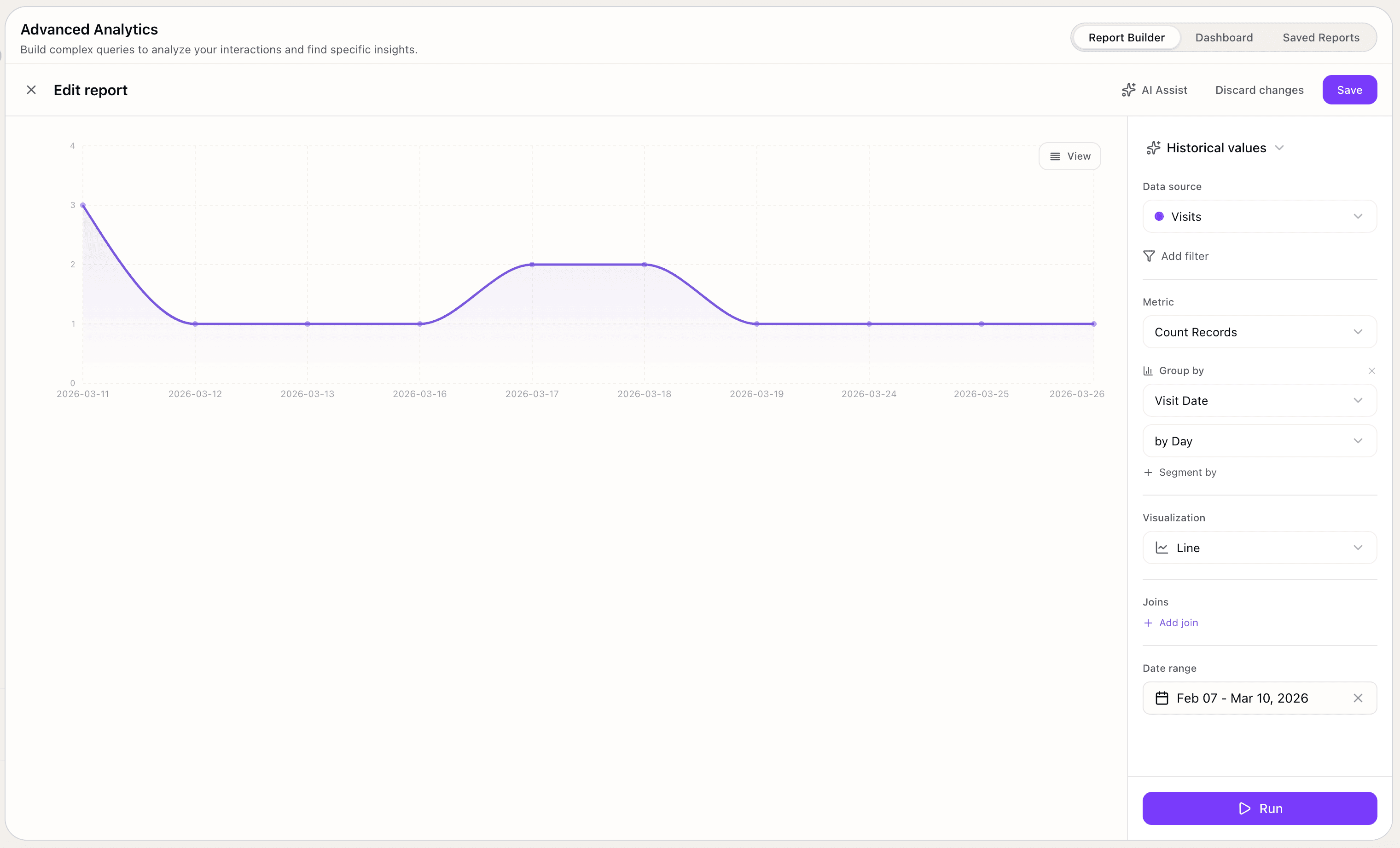Viewport: 1400px width, 848px height.
Task: Remove the Group by clause
Action: [x=1372, y=370]
